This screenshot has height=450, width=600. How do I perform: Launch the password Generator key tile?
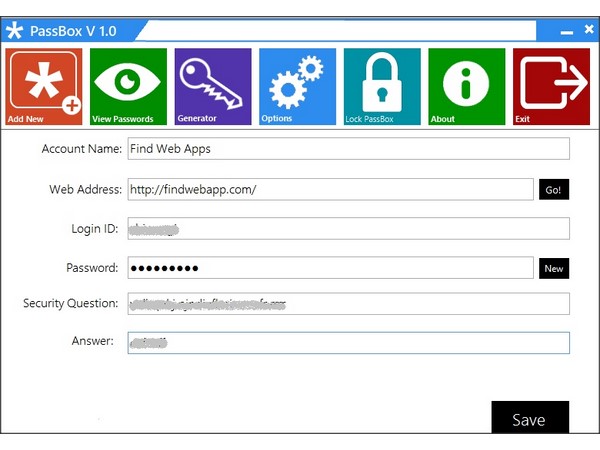click(x=213, y=87)
